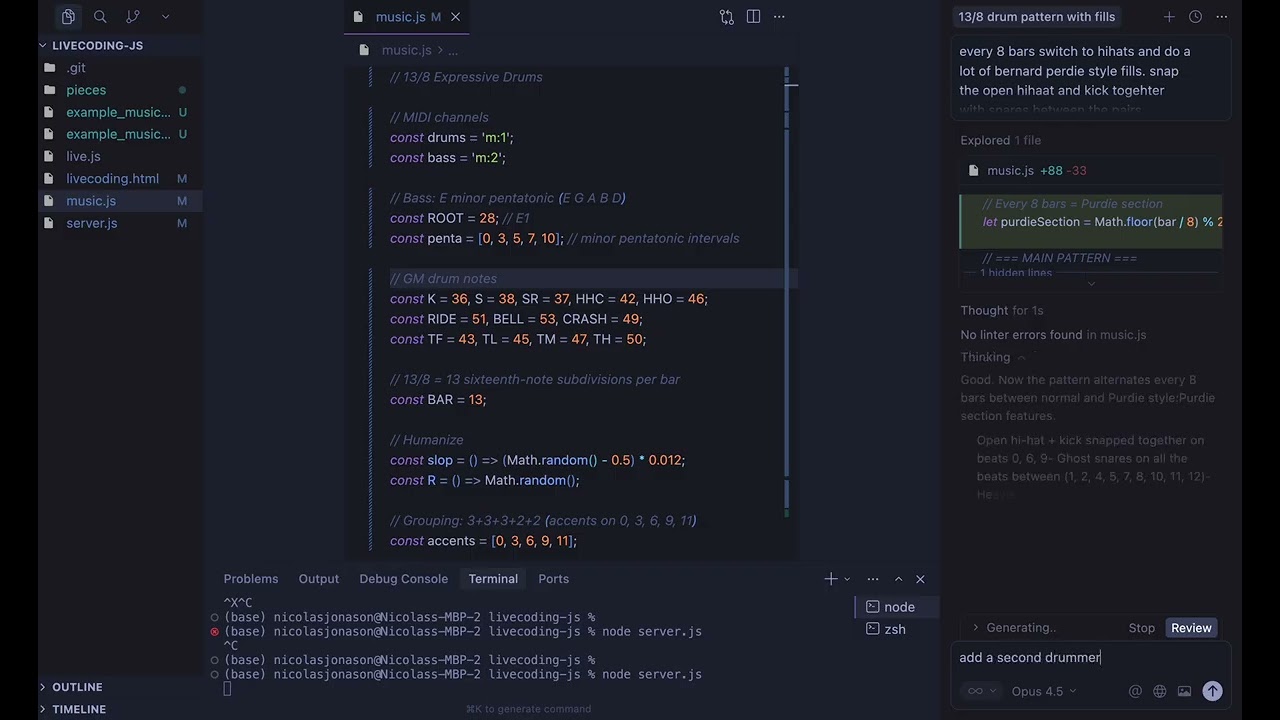Open chat history via the clock icon
This screenshot has width=1280, height=720.
point(1195,17)
